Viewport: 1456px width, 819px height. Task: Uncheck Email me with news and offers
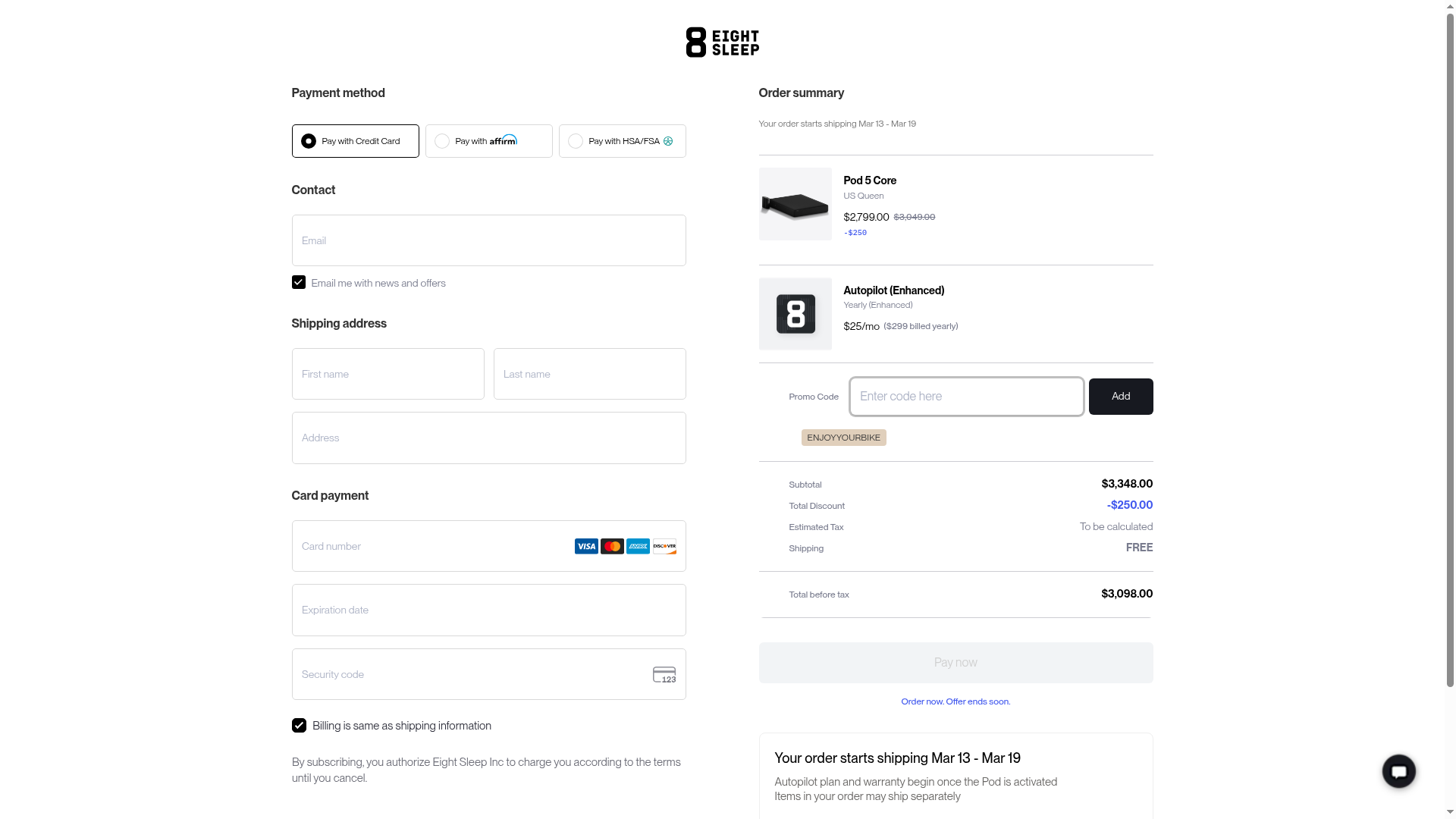click(299, 282)
